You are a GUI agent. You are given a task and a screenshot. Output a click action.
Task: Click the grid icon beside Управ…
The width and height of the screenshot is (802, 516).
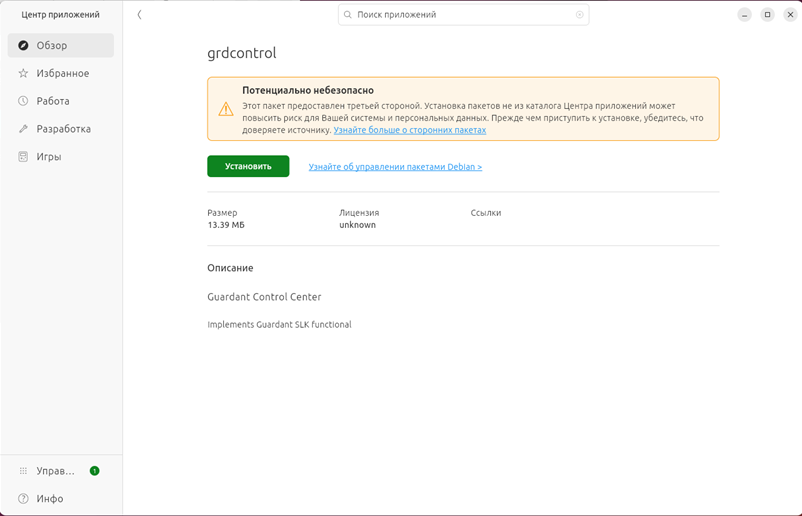point(23,471)
